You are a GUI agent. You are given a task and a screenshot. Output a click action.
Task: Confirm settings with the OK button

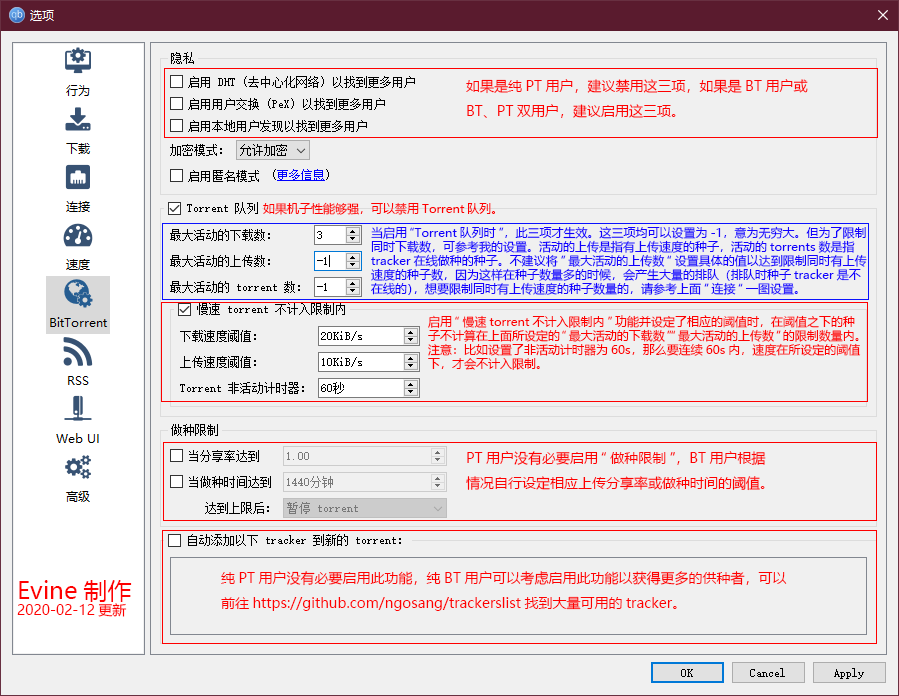[x=687, y=673]
